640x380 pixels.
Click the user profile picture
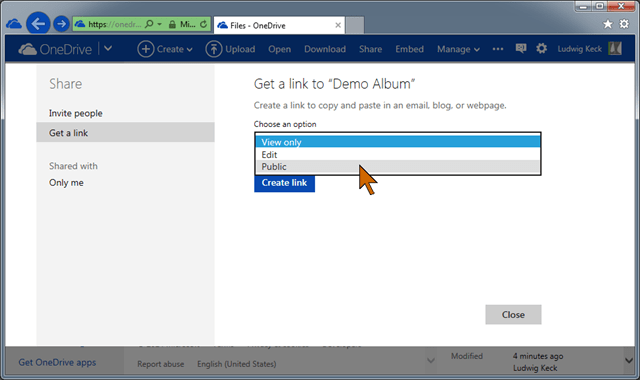[615, 49]
